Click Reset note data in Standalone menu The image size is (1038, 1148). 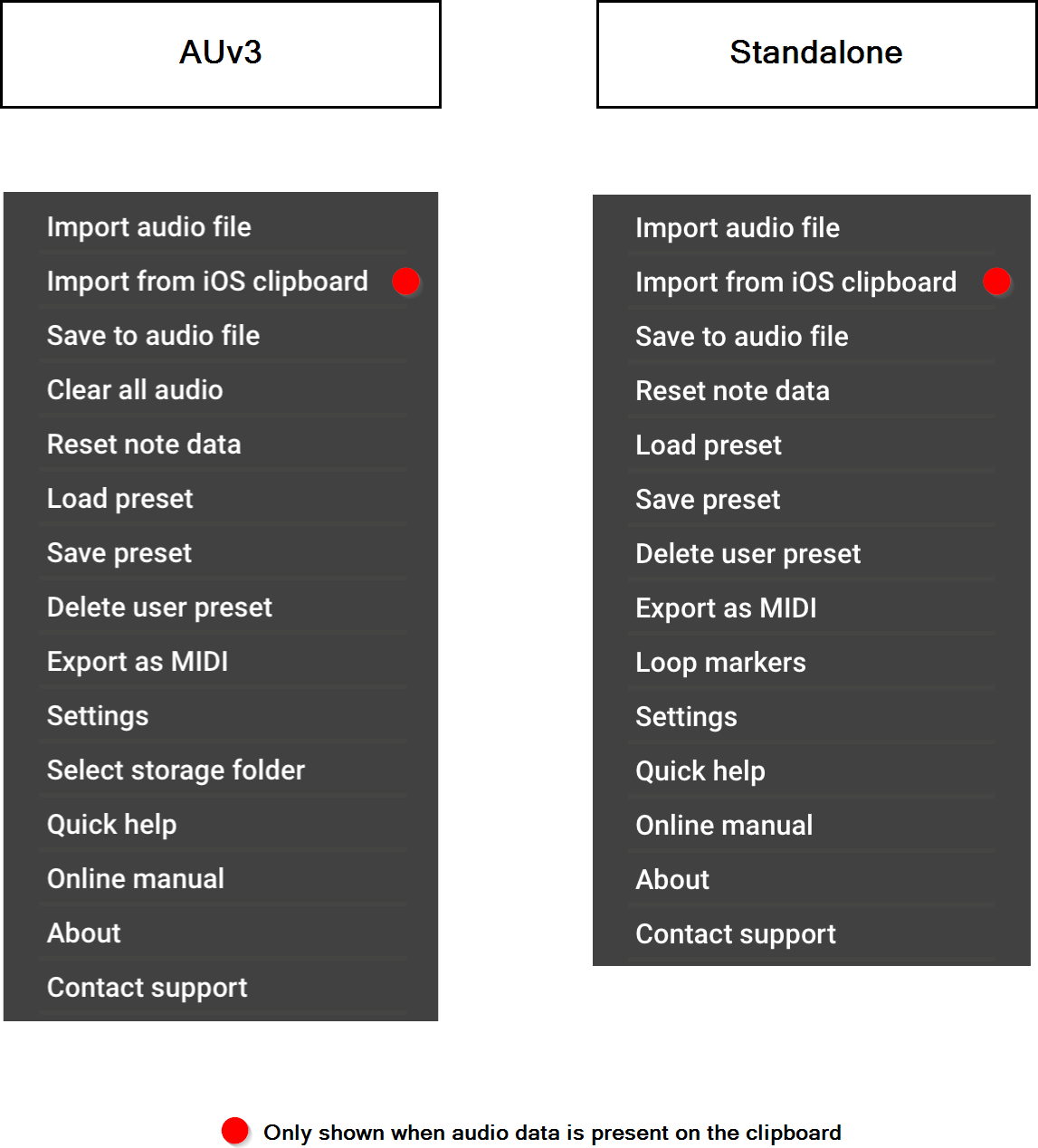click(732, 391)
